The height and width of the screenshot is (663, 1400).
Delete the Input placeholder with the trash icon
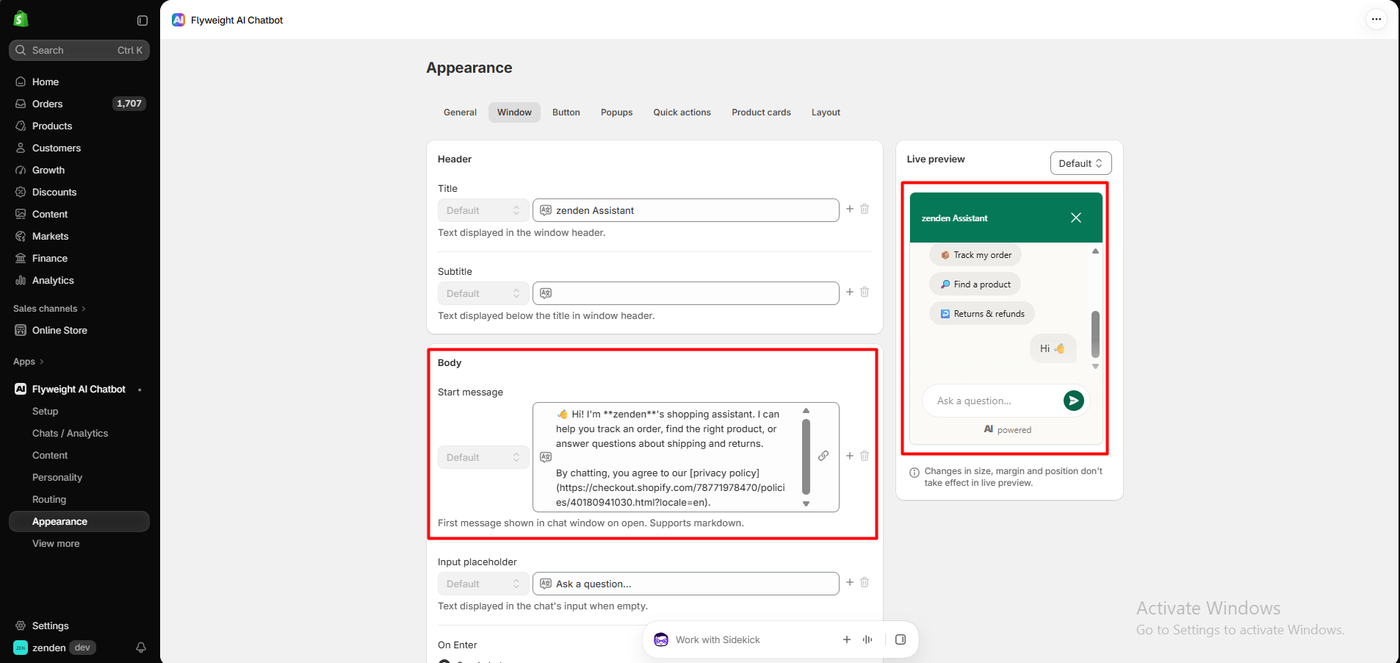(865, 582)
